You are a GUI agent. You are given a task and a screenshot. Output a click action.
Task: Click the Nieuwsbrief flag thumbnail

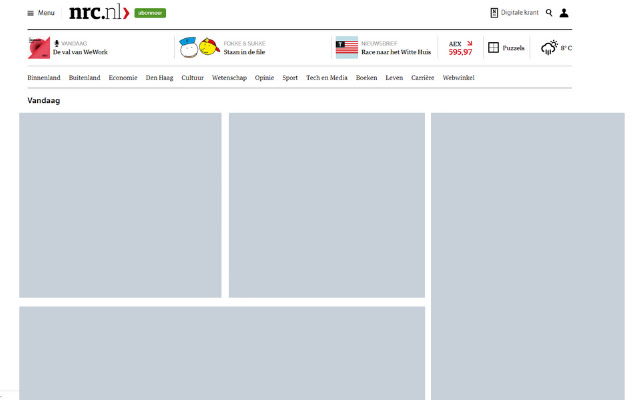tap(346, 47)
